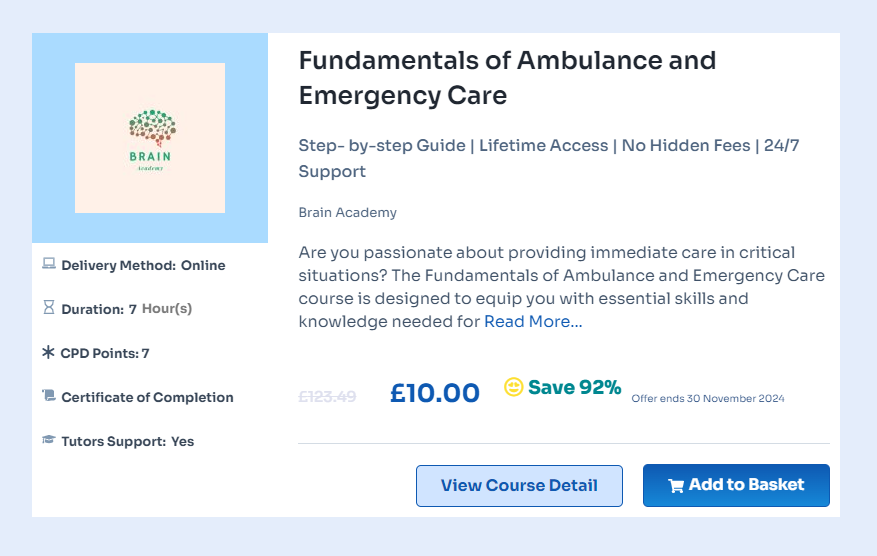This screenshot has width=877, height=556.
Task: Click the Tutors Support: Yes label
Action: pos(127,441)
